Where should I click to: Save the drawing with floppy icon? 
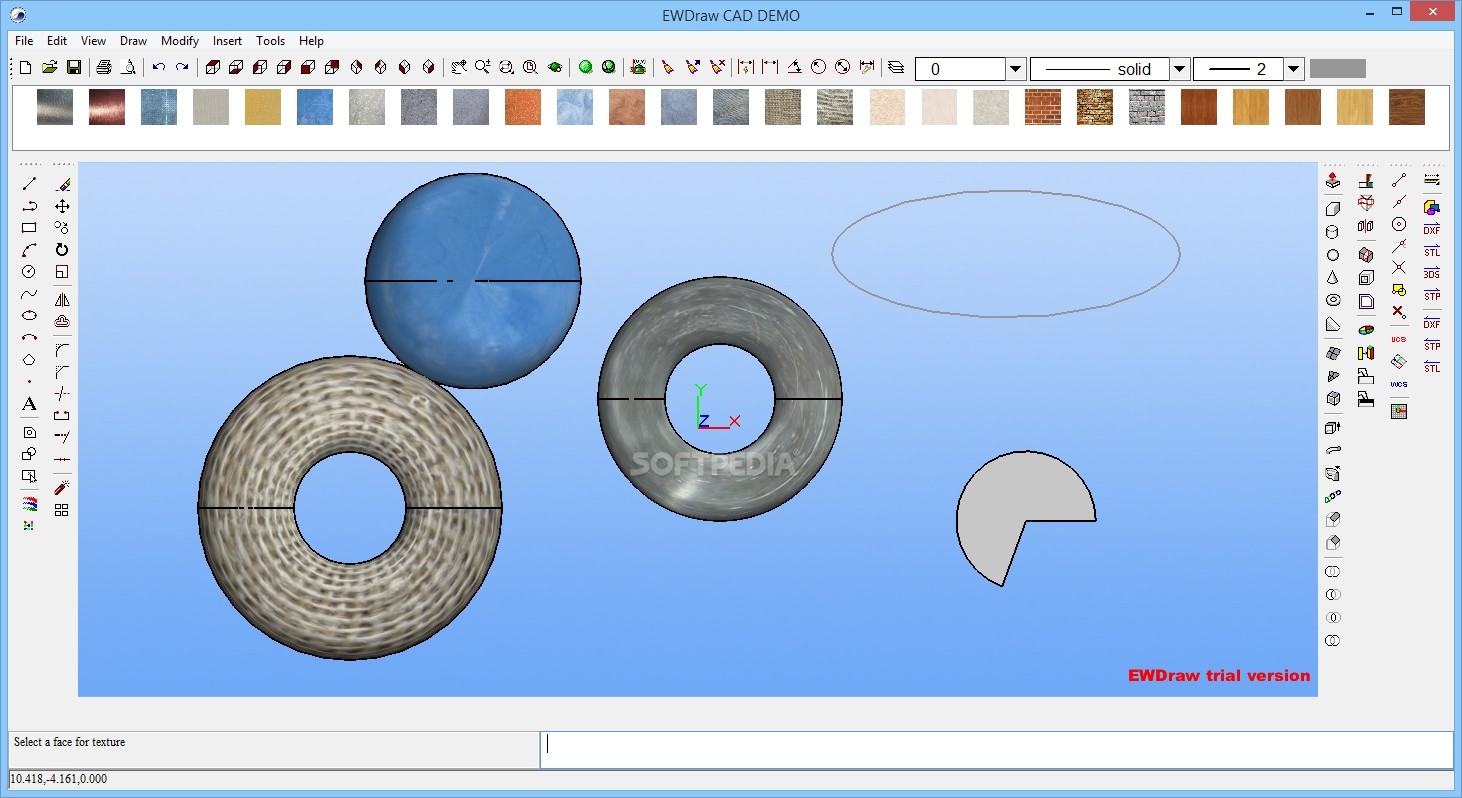click(x=74, y=68)
